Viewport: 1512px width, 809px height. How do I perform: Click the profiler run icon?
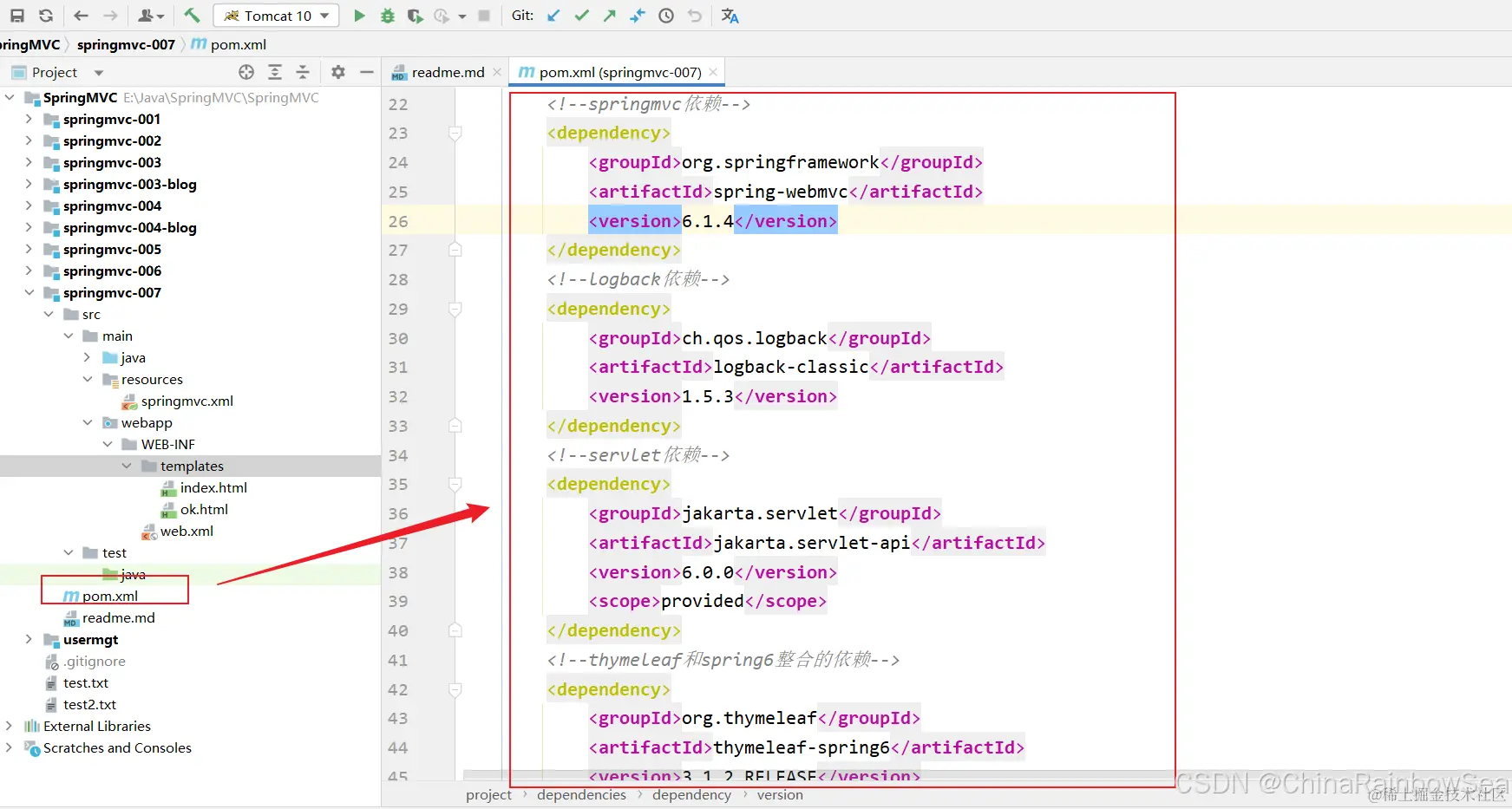coord(442,16)
